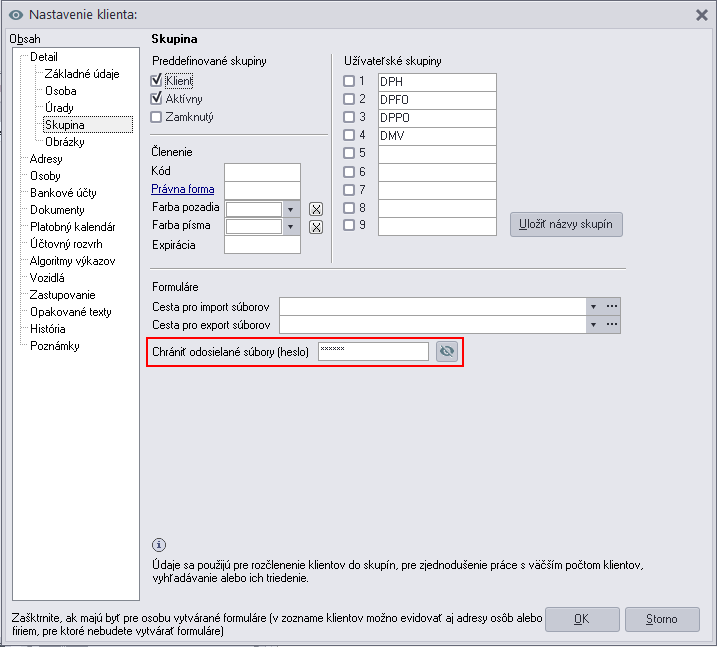The width and height of the screenshot is (717, 647).
Task: Browse for Cesta pro import súborov path
Action: [x=612, y=306]
